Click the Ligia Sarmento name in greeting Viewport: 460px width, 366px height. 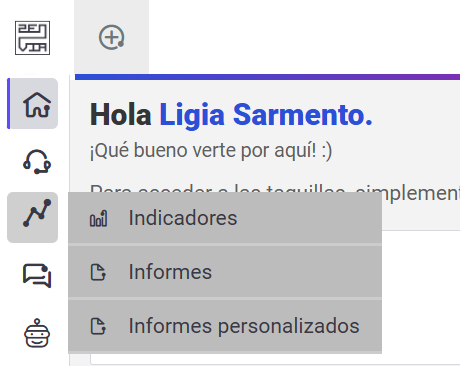(x=266, y=115)
